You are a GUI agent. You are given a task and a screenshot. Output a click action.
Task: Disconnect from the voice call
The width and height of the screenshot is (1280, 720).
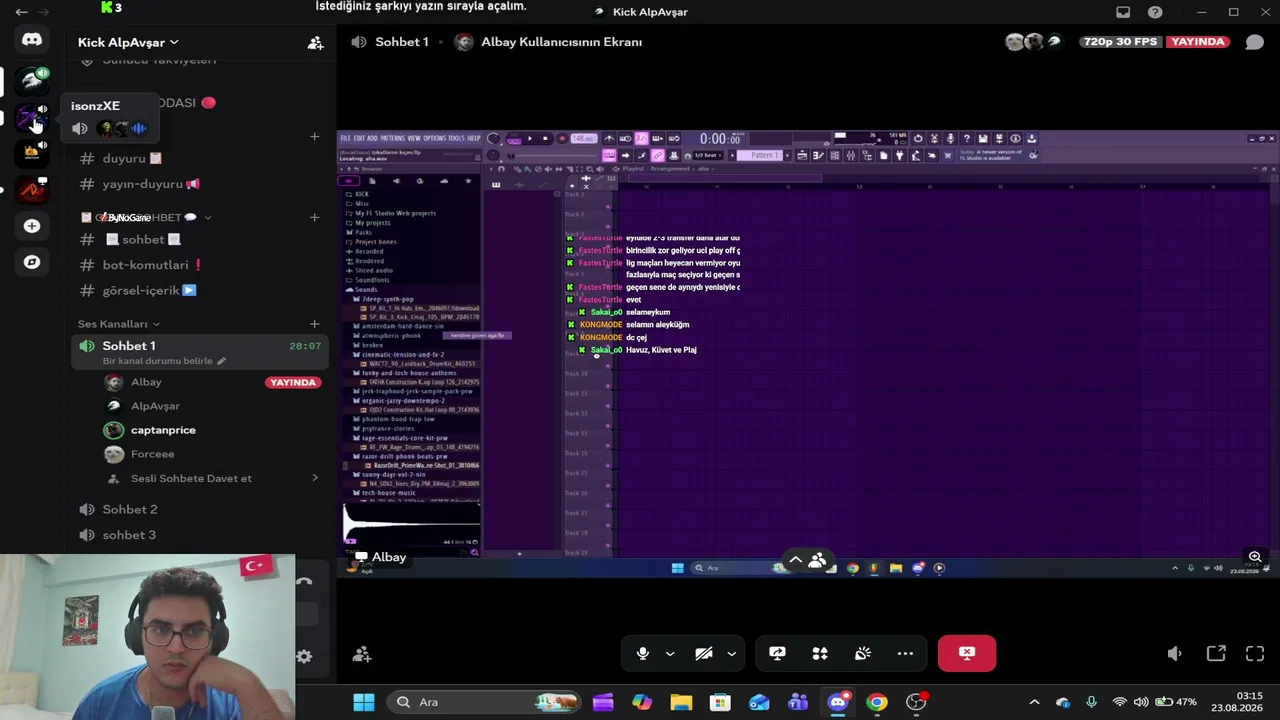(x=966, y=653)
